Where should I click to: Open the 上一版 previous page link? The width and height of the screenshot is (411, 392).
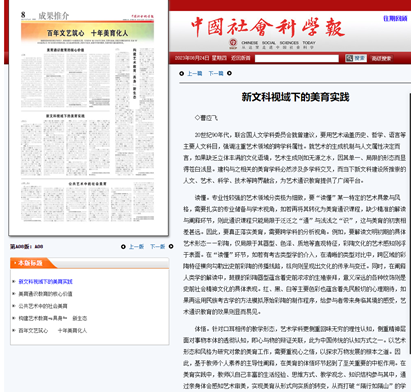coord(136,247)
